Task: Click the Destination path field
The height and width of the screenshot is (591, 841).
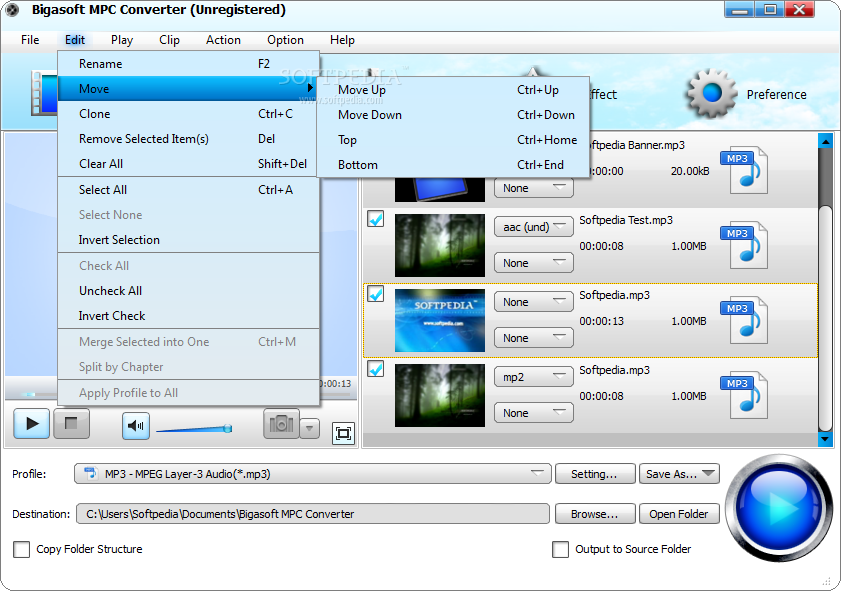Action: tap(313, 514)
